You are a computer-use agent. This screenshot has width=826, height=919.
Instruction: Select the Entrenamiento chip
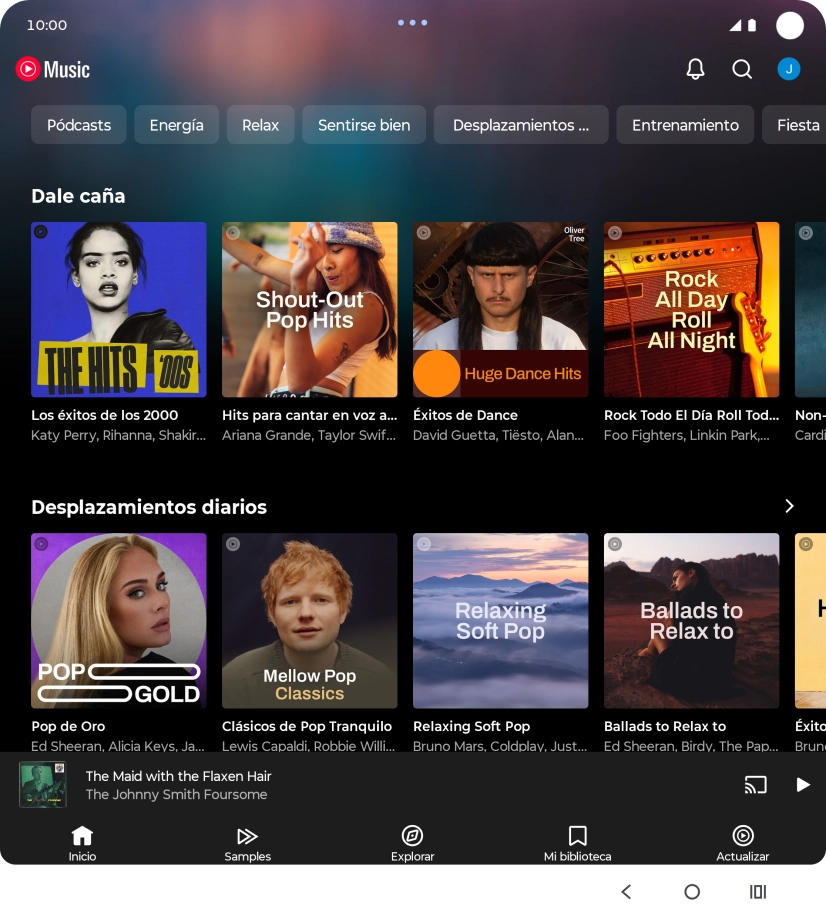click(x=685, y=125)
